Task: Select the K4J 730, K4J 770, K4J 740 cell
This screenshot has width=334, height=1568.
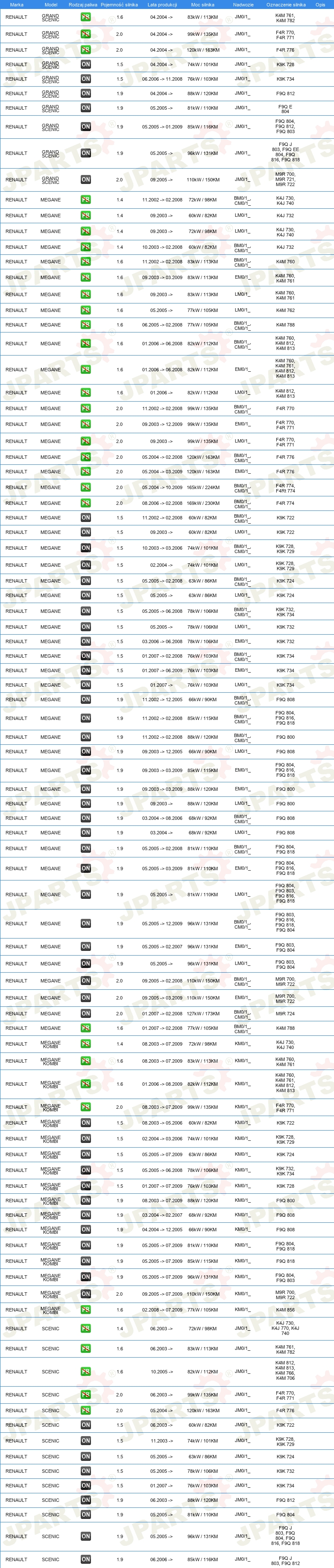Action: coord(285,1328)
